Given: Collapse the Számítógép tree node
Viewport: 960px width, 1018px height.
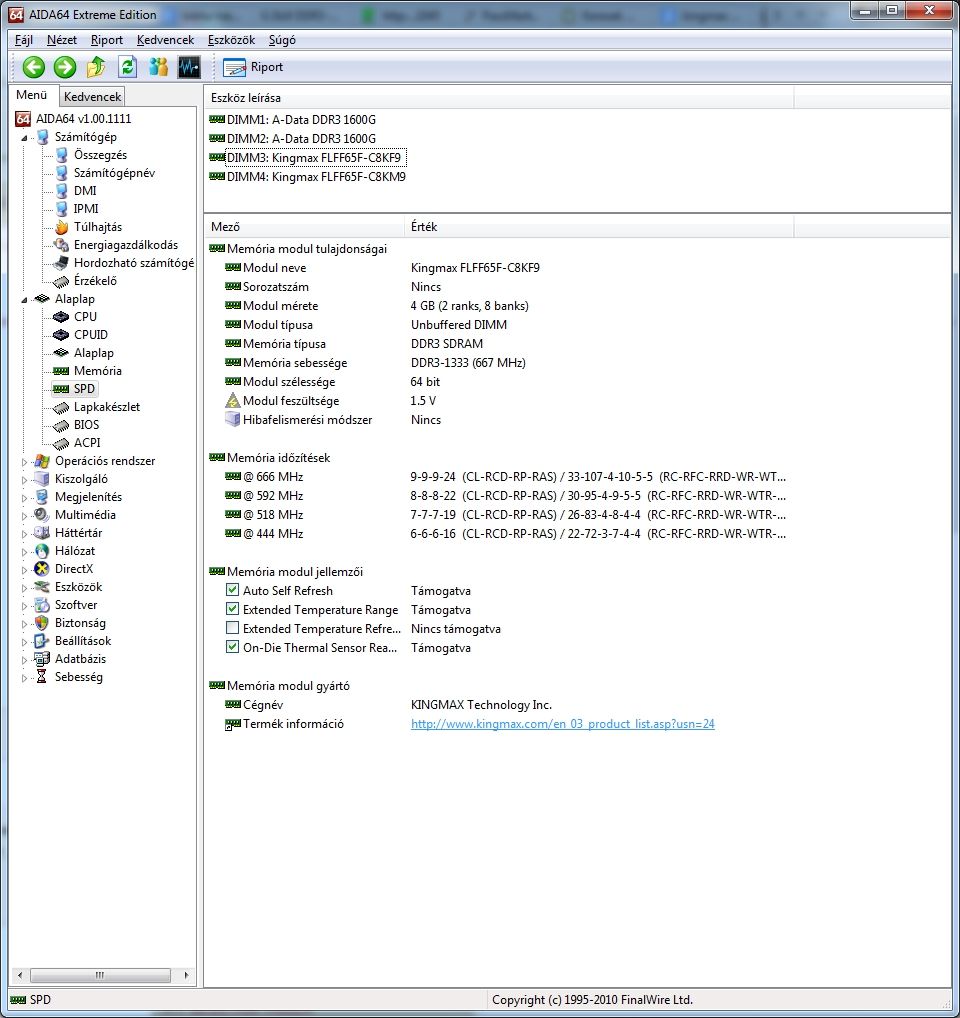Looking at the screenshot, I should click(24, 138).
